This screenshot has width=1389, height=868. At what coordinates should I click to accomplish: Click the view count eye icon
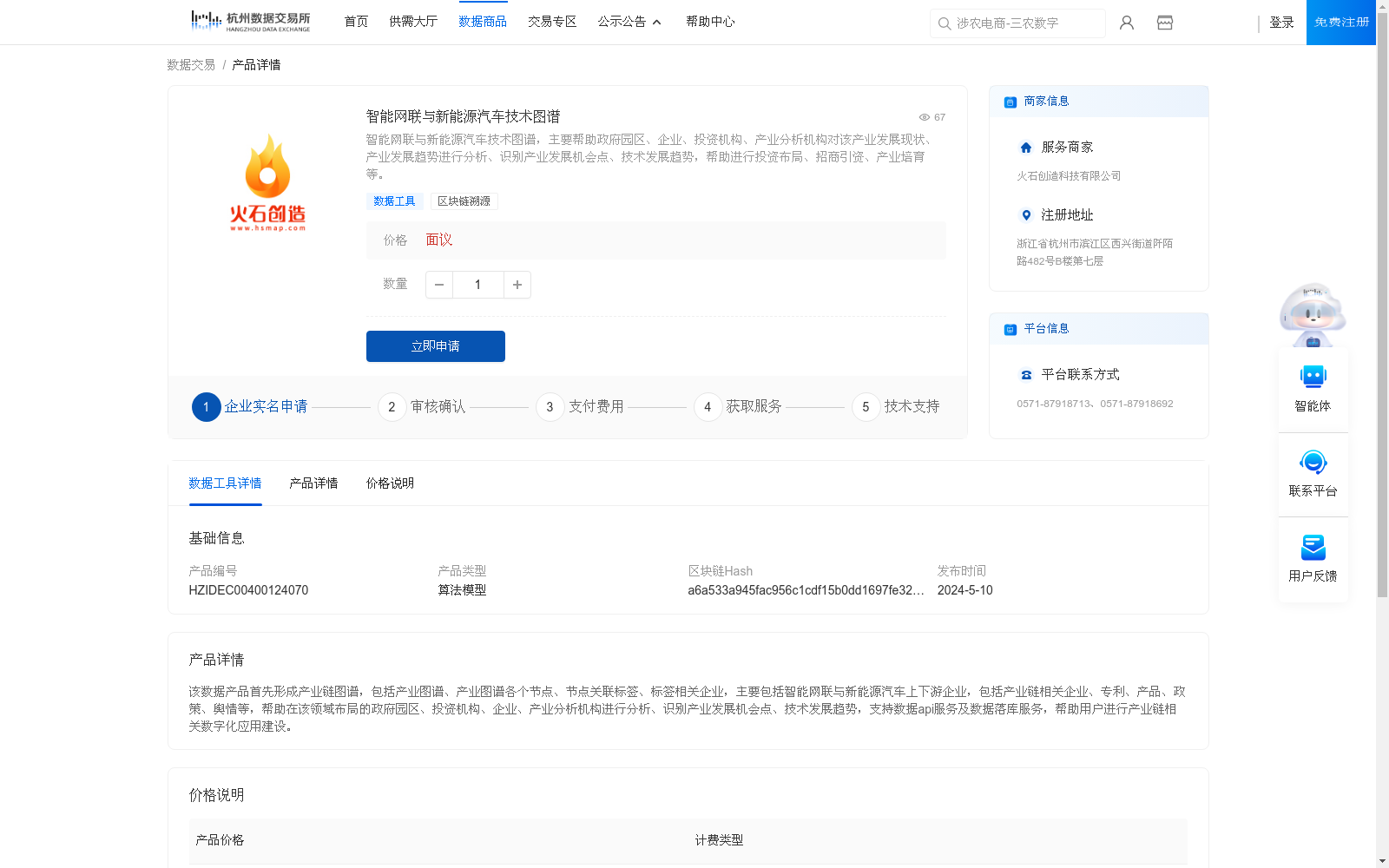[x=925, y=117]
